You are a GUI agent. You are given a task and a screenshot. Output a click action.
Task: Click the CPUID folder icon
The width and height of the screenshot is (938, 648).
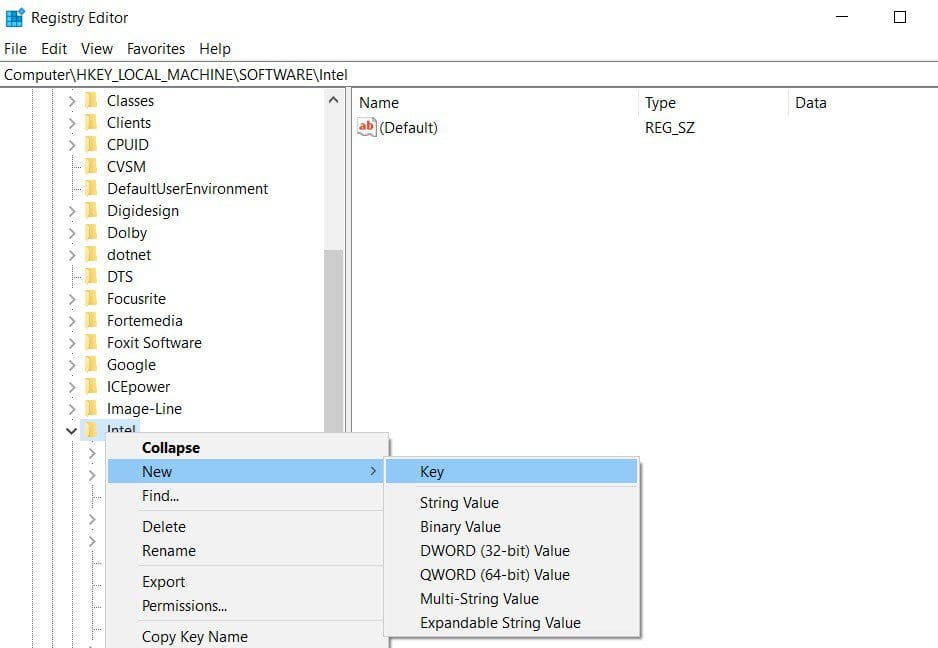92,145
